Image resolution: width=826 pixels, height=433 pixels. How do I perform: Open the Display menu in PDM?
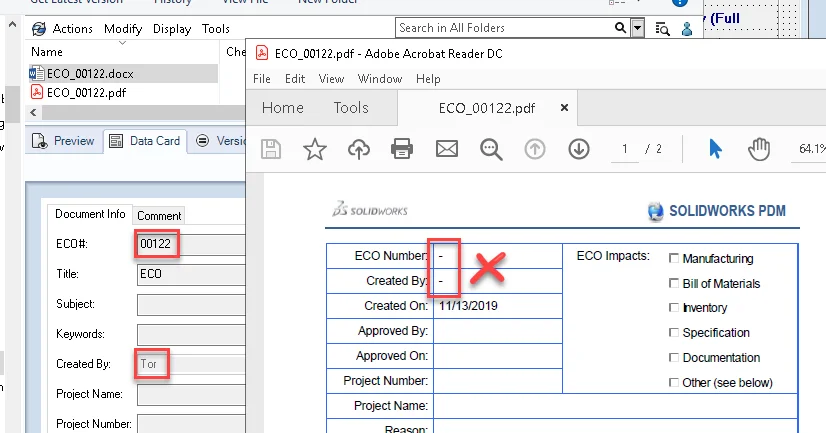(x=172, y=29)
